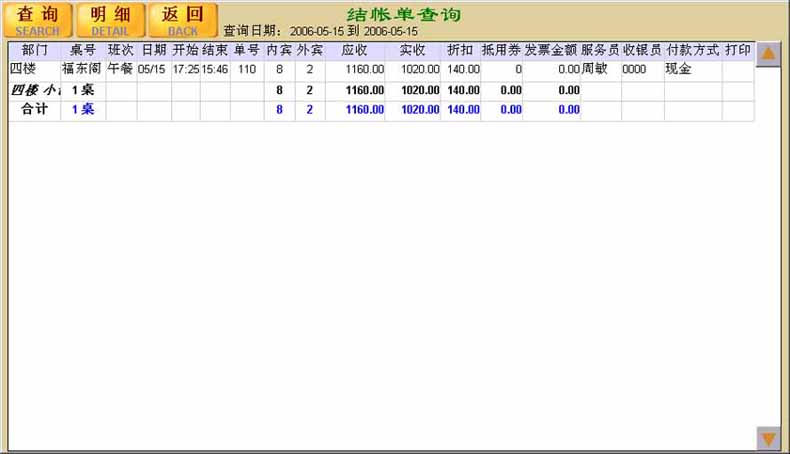Click the 发票金额 column header

click(x=551, y=50)
